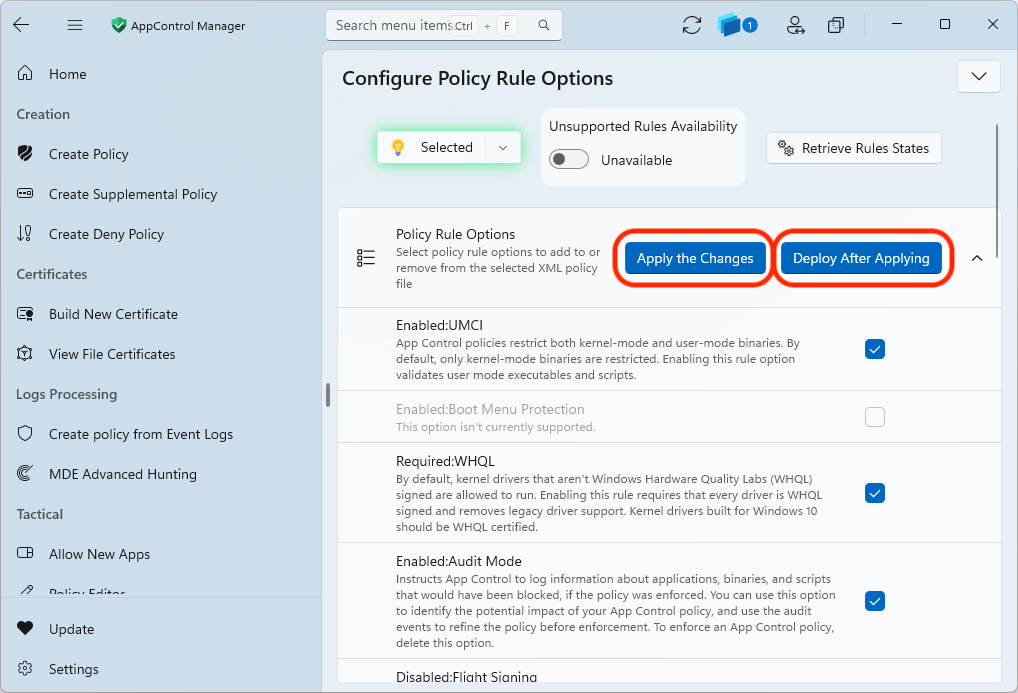Open Create Supplemental Policy page
This screenshot has width=1018, height=693.
[133, 194]
